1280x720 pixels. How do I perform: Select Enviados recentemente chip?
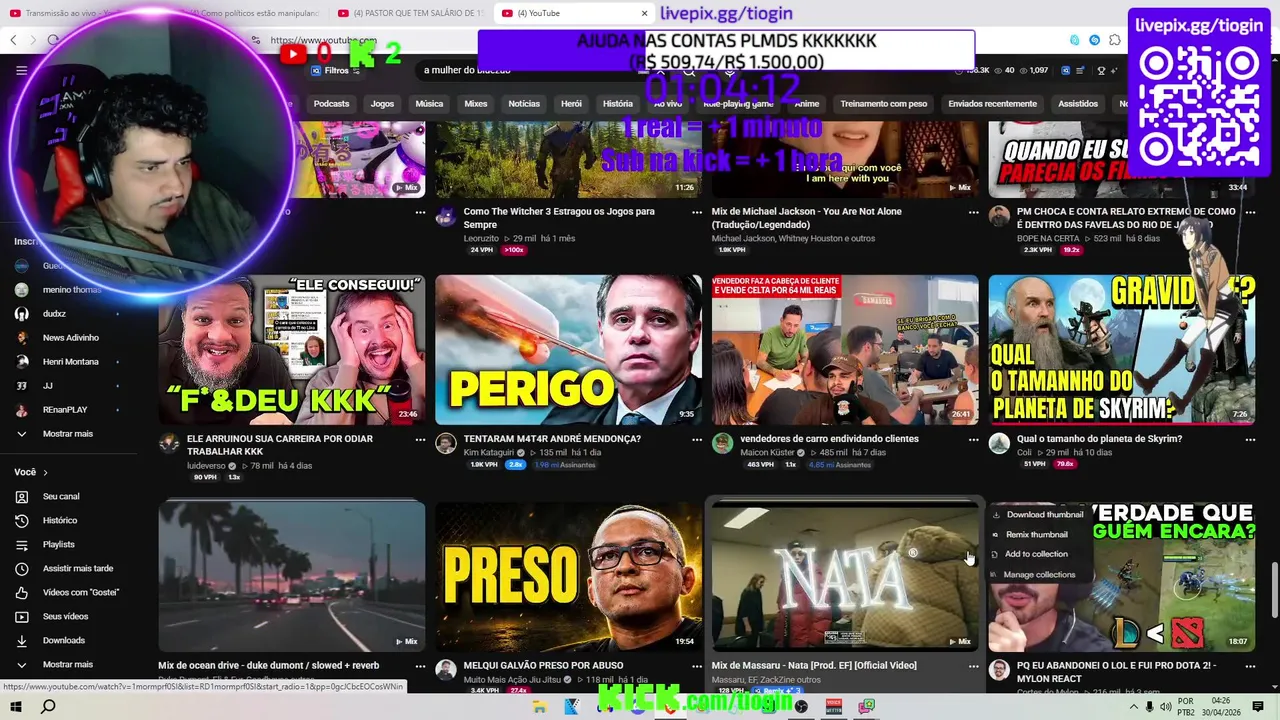pos(992,104)
